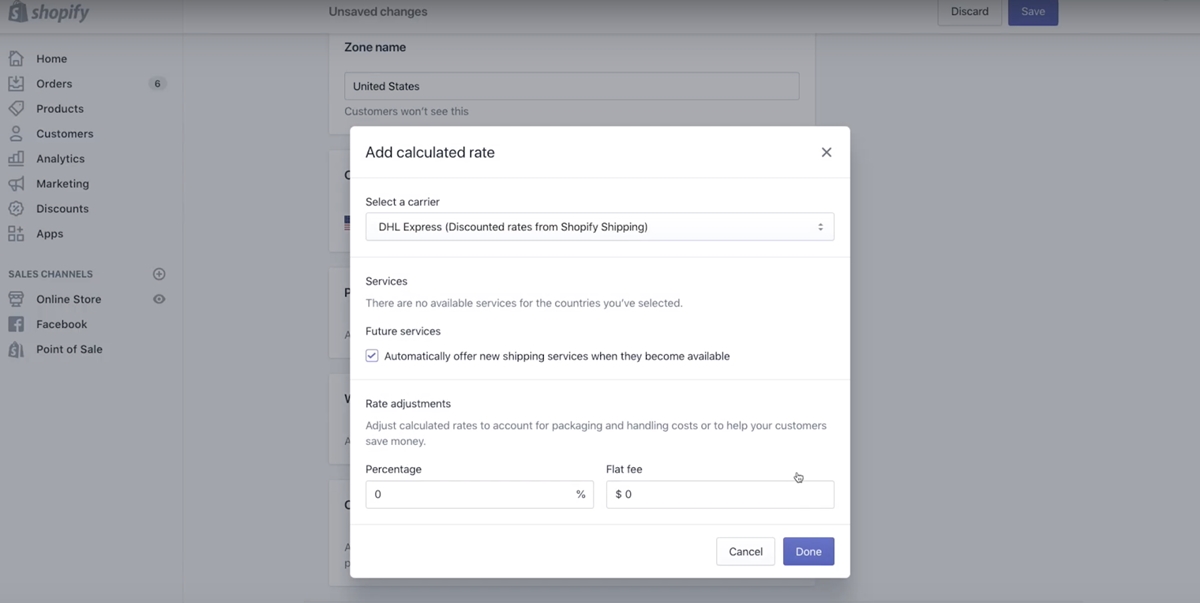
Task: Click the 'Add calculated rate' dialog title
Action: 430,152
